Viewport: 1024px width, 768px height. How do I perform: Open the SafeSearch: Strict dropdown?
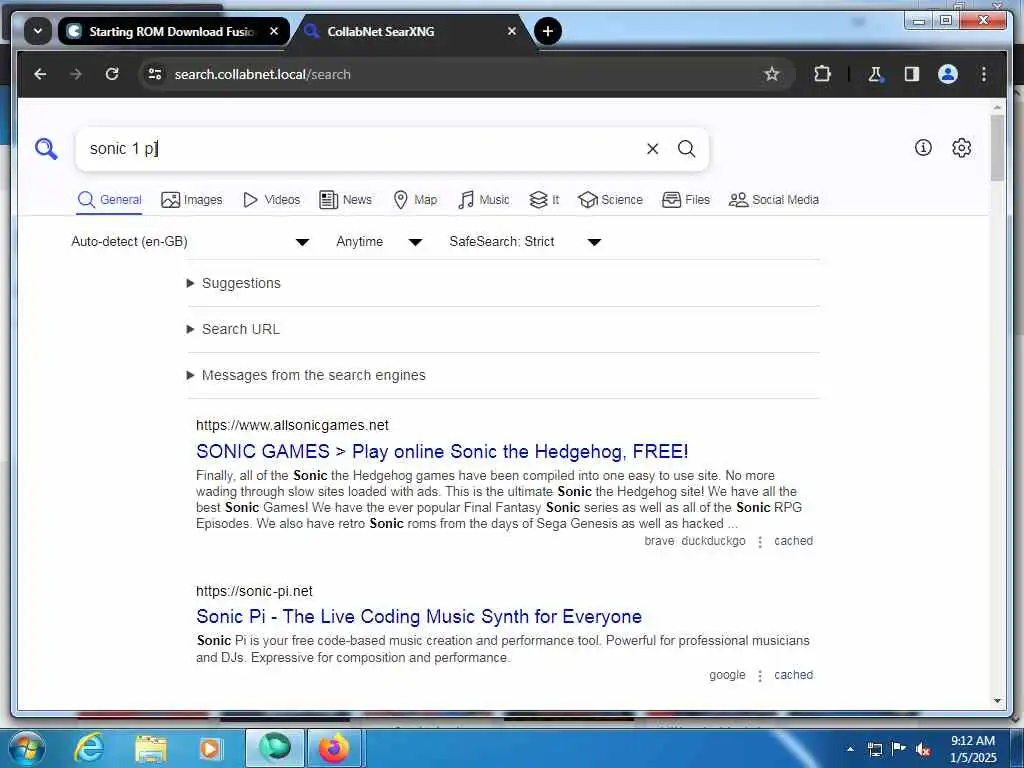click(x=524, y=242)
